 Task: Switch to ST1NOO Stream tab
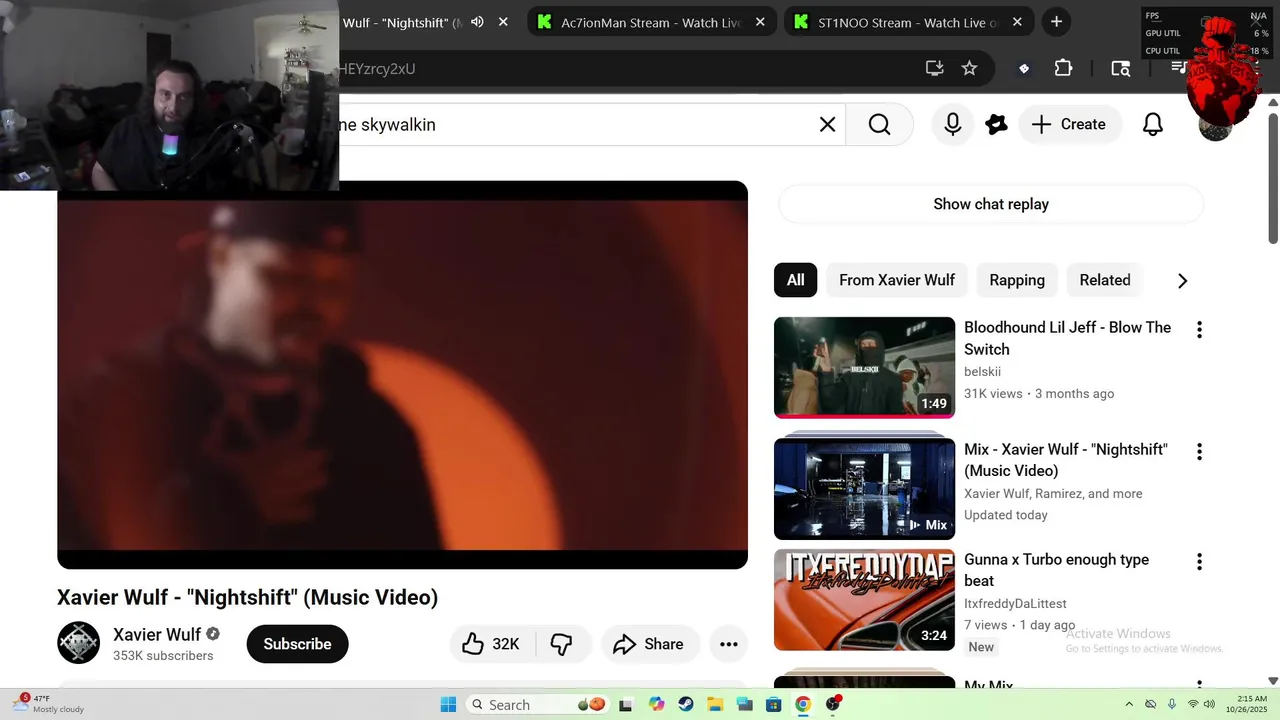[x=907, y=22]
